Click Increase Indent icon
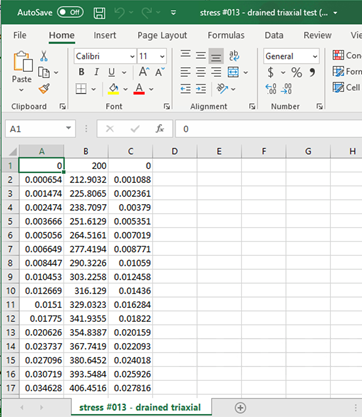This screenshot has width=362, height=417. [x=201, y=89]
